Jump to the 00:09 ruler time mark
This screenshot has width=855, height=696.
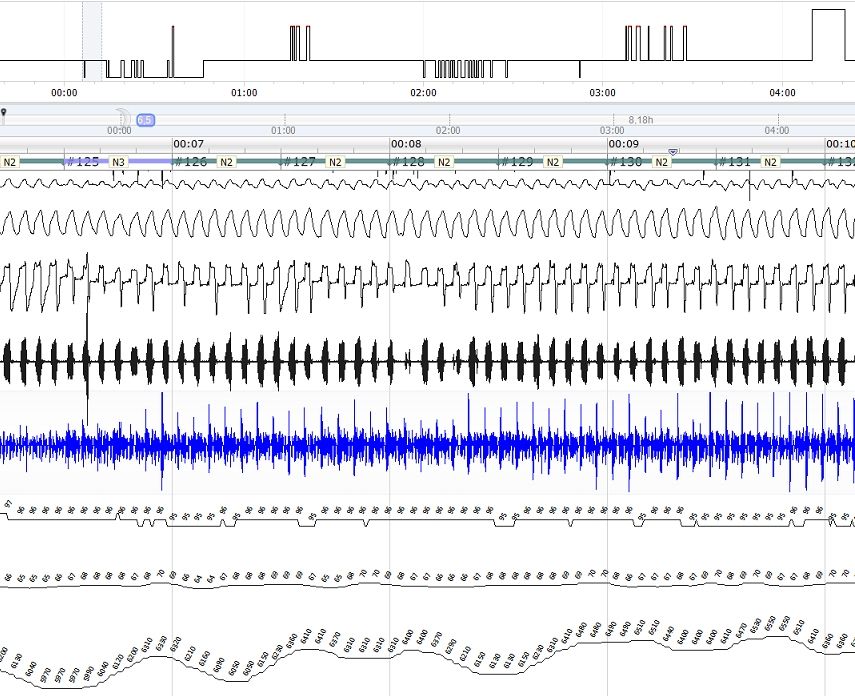624,144
